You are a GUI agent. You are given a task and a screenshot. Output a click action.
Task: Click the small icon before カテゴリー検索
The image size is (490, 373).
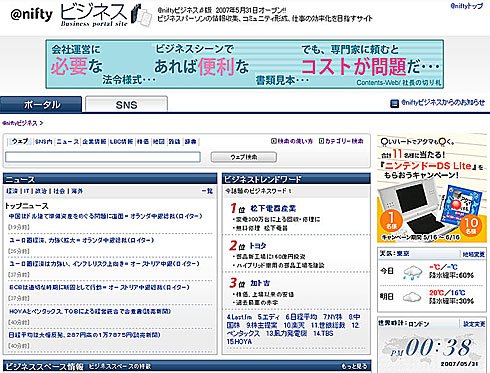pos(321,141)
